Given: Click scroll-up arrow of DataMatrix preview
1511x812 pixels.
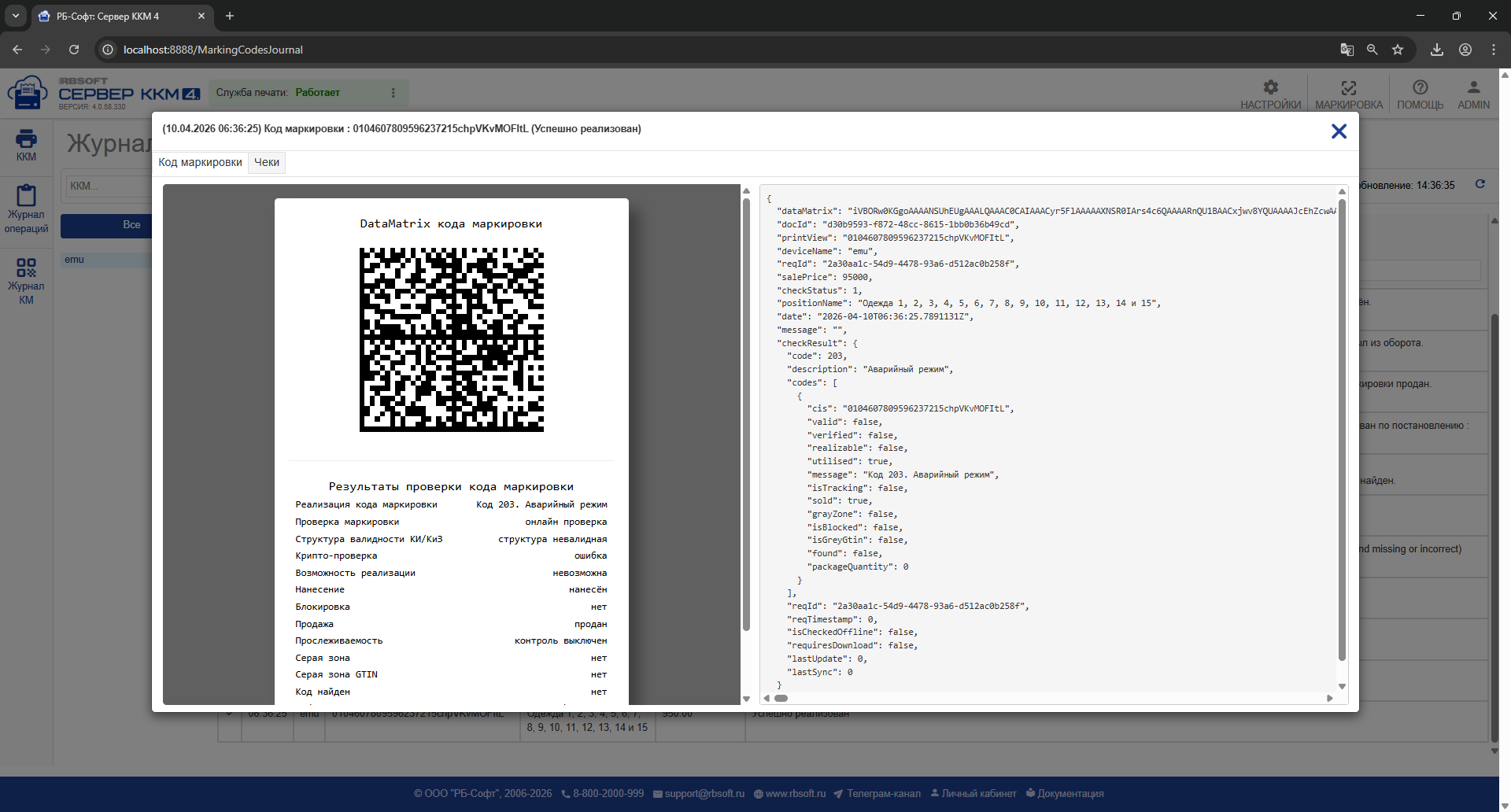Looking at the screenshot, I should (746, 190).
